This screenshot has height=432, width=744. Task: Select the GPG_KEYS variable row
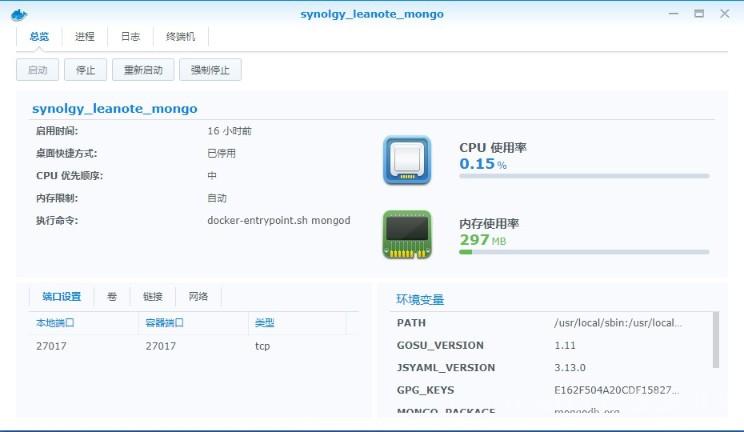[550, 390]
